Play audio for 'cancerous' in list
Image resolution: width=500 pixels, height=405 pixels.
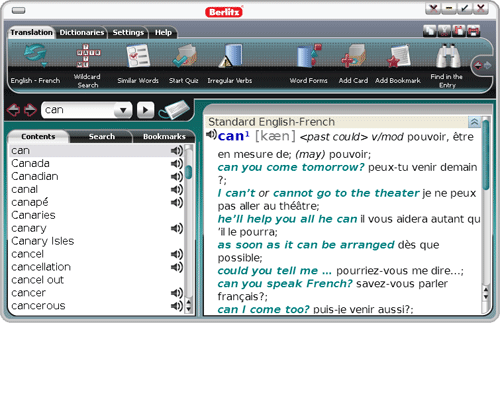tap(177, 306)
